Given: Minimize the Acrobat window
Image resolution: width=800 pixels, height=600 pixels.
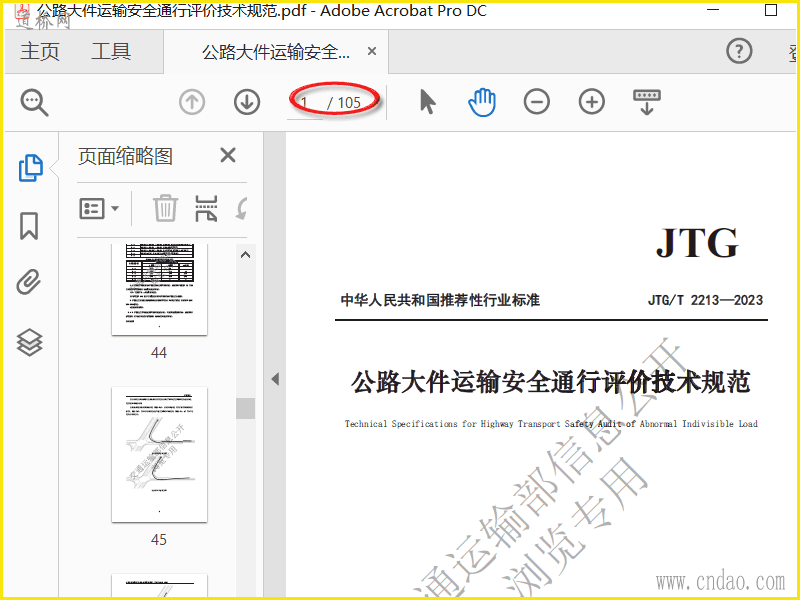Looking at the screenshot, I should [x=713, y=10].
